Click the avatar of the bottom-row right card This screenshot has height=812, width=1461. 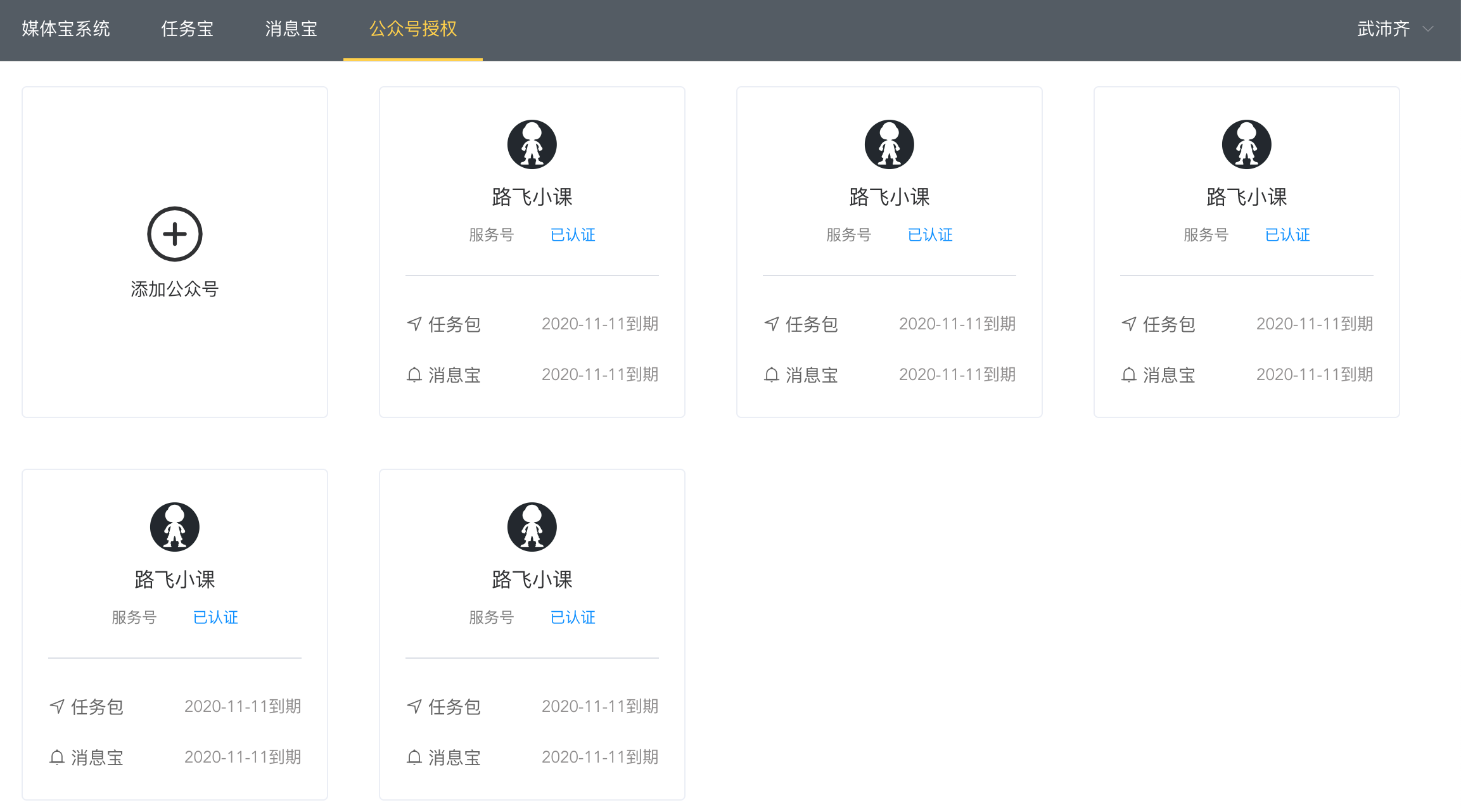pyautogui.click(x=532, y=527)
